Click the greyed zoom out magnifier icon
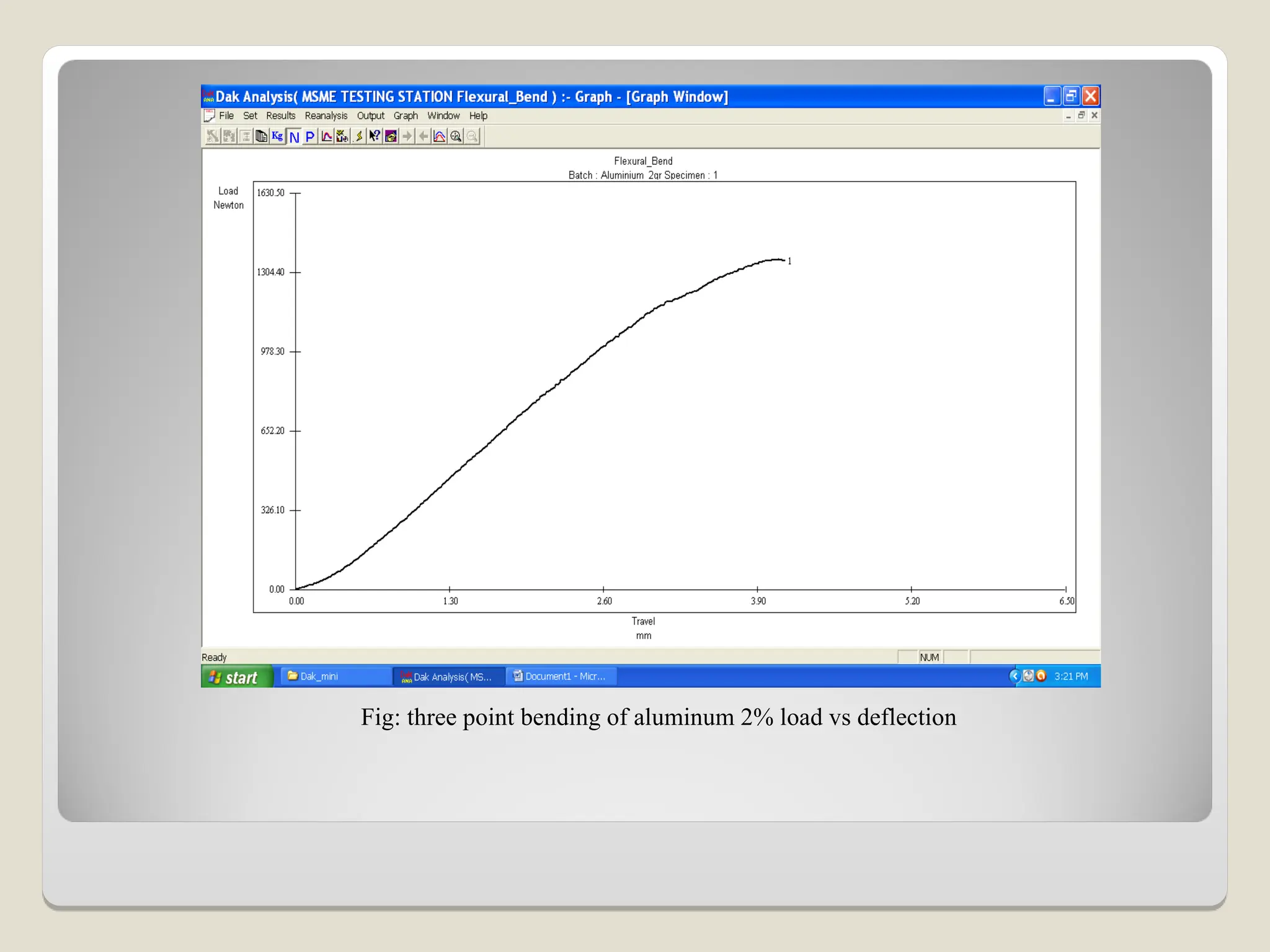 pos(472,136)
